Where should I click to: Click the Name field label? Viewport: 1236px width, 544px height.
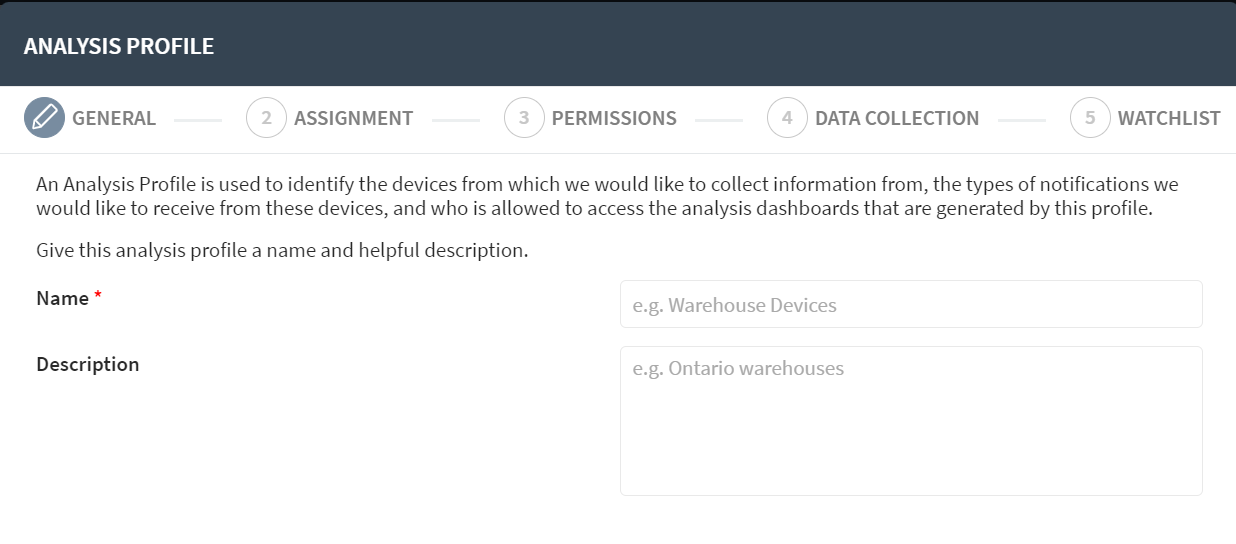pos(62,298)
